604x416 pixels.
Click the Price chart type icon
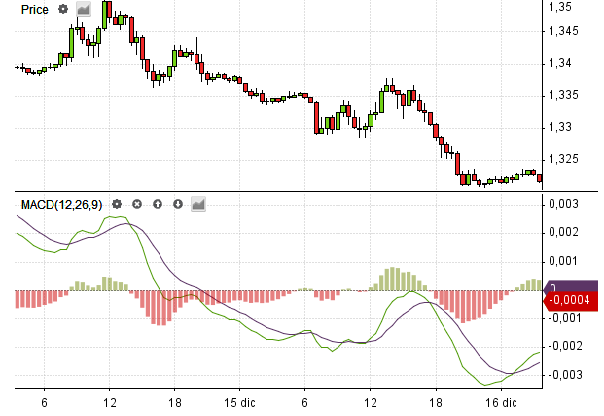point(84,9)
